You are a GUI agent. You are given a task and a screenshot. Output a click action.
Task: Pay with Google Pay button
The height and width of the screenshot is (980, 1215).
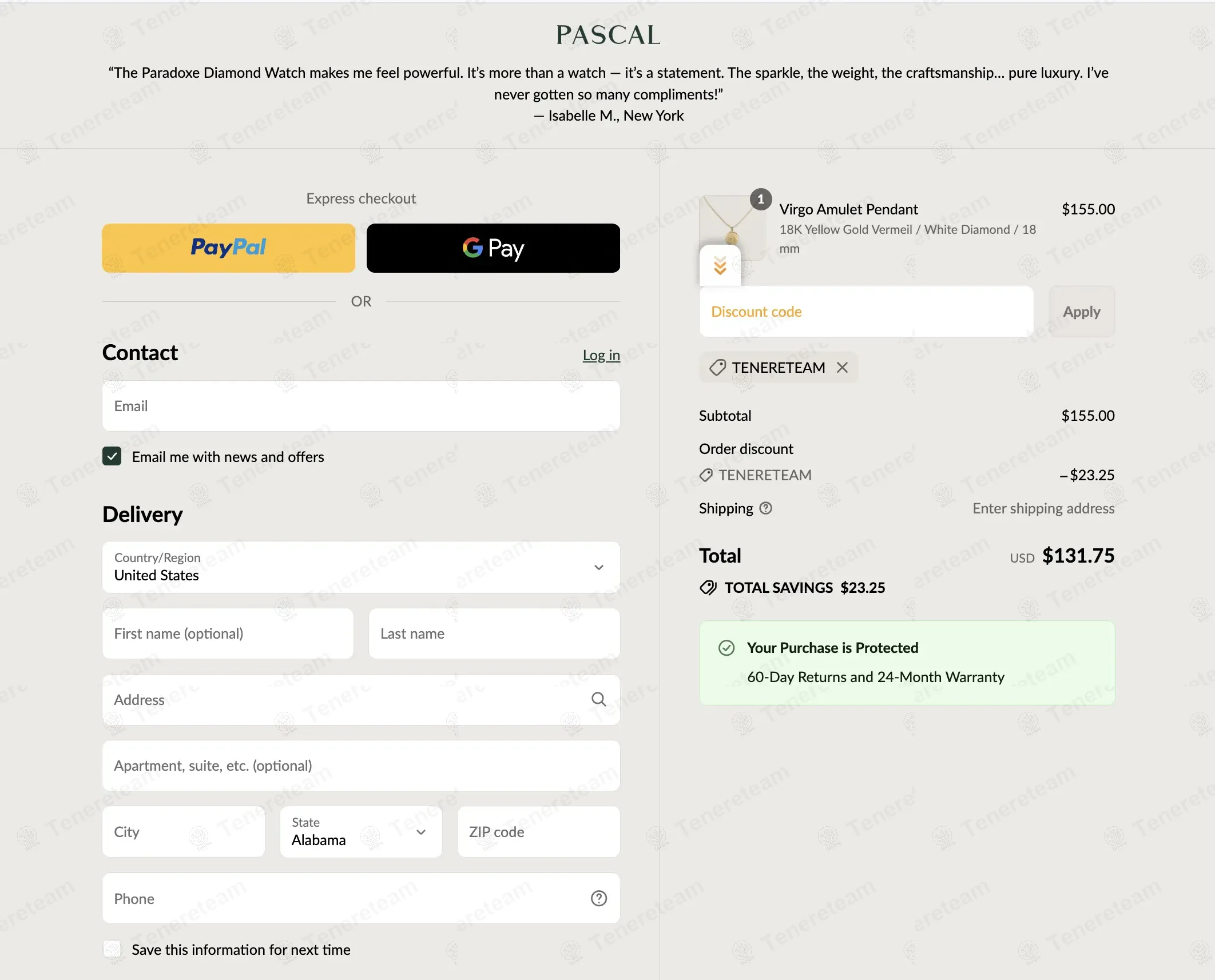pos(493,248)
